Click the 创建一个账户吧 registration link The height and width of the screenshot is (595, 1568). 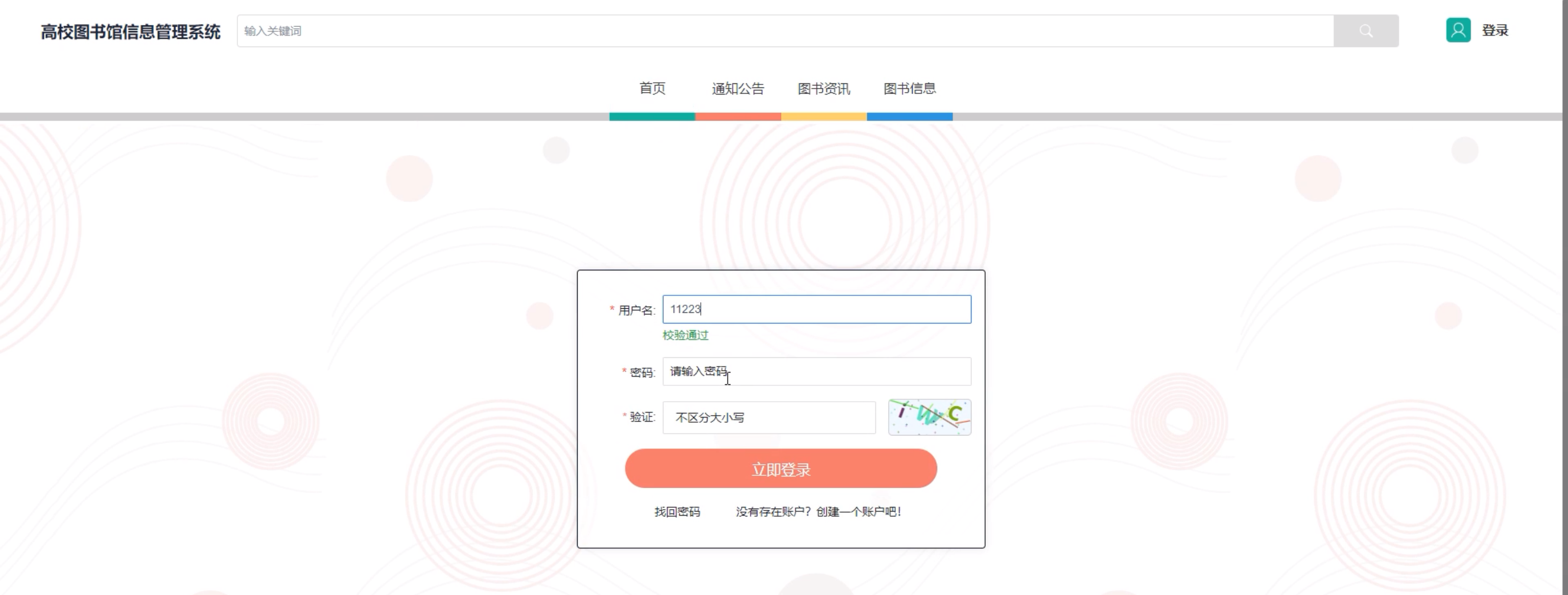tap(858, 512)
